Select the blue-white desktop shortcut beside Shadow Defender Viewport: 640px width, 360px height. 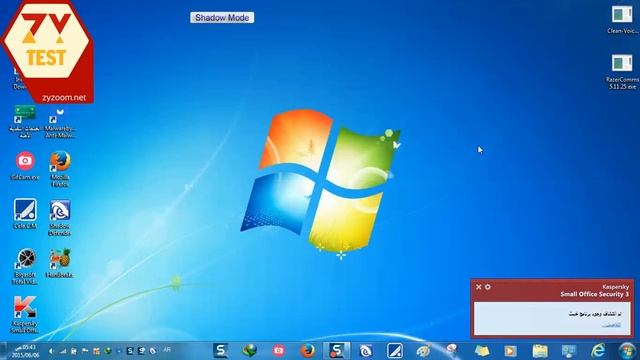point(25,213)
